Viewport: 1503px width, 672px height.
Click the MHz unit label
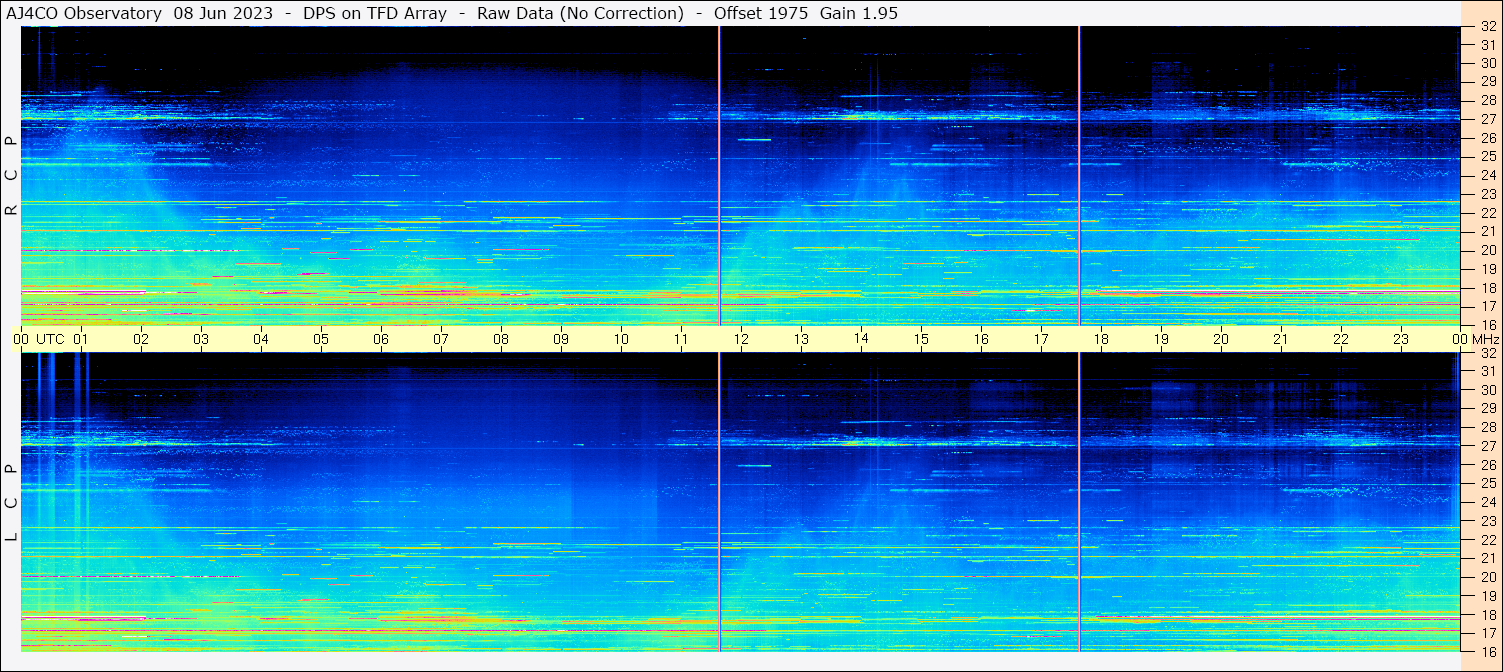tap(1485, 339)
